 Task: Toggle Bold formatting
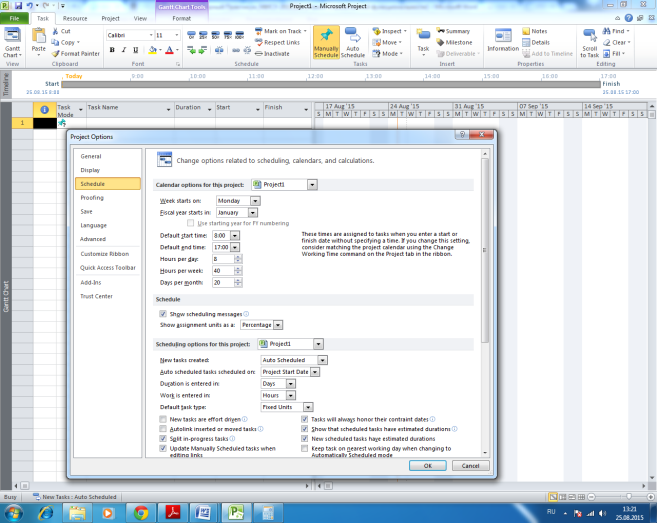pyautogui.click(x=112, y=50)
